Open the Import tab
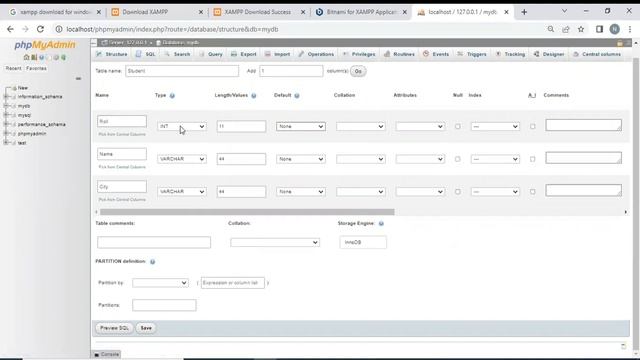This screenshot has width=640, height=360. (x=278, y=54)
